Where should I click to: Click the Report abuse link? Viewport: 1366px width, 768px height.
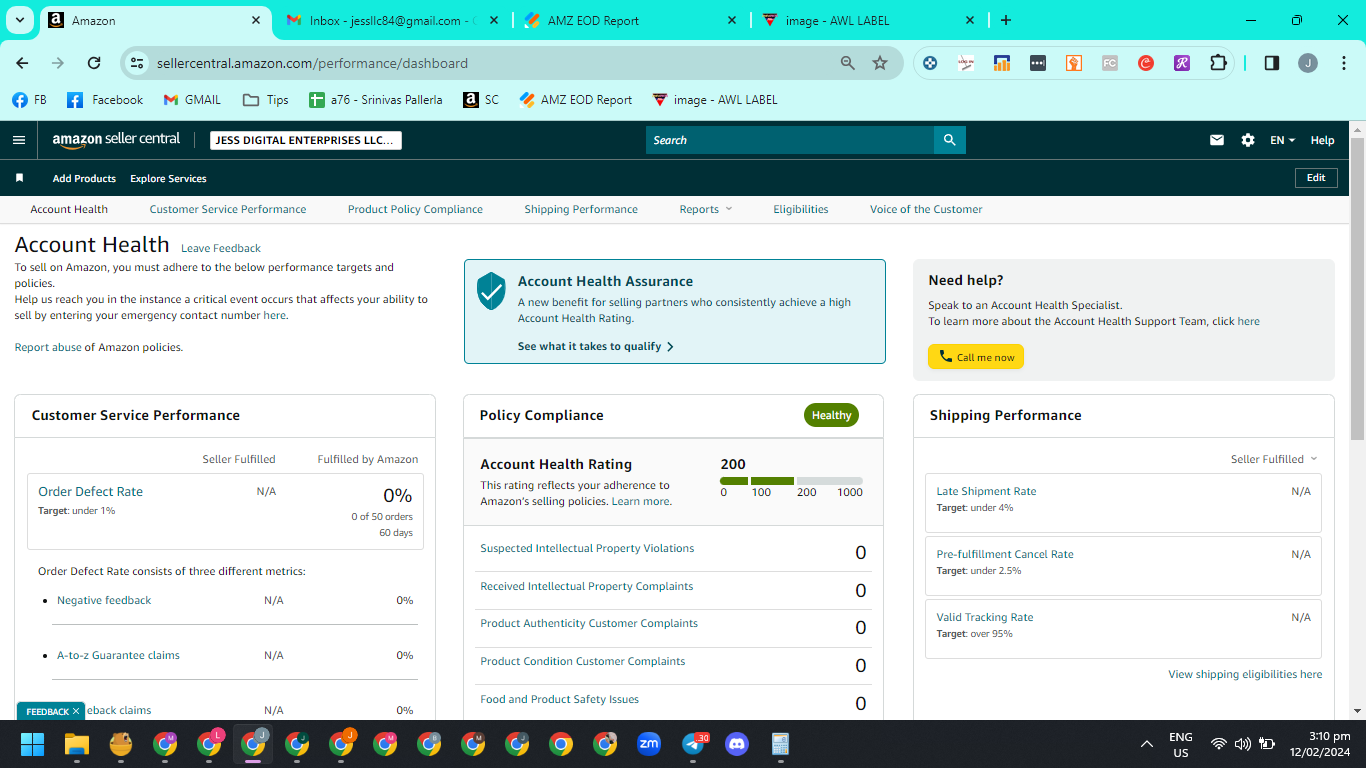click(x=48, y=347)
